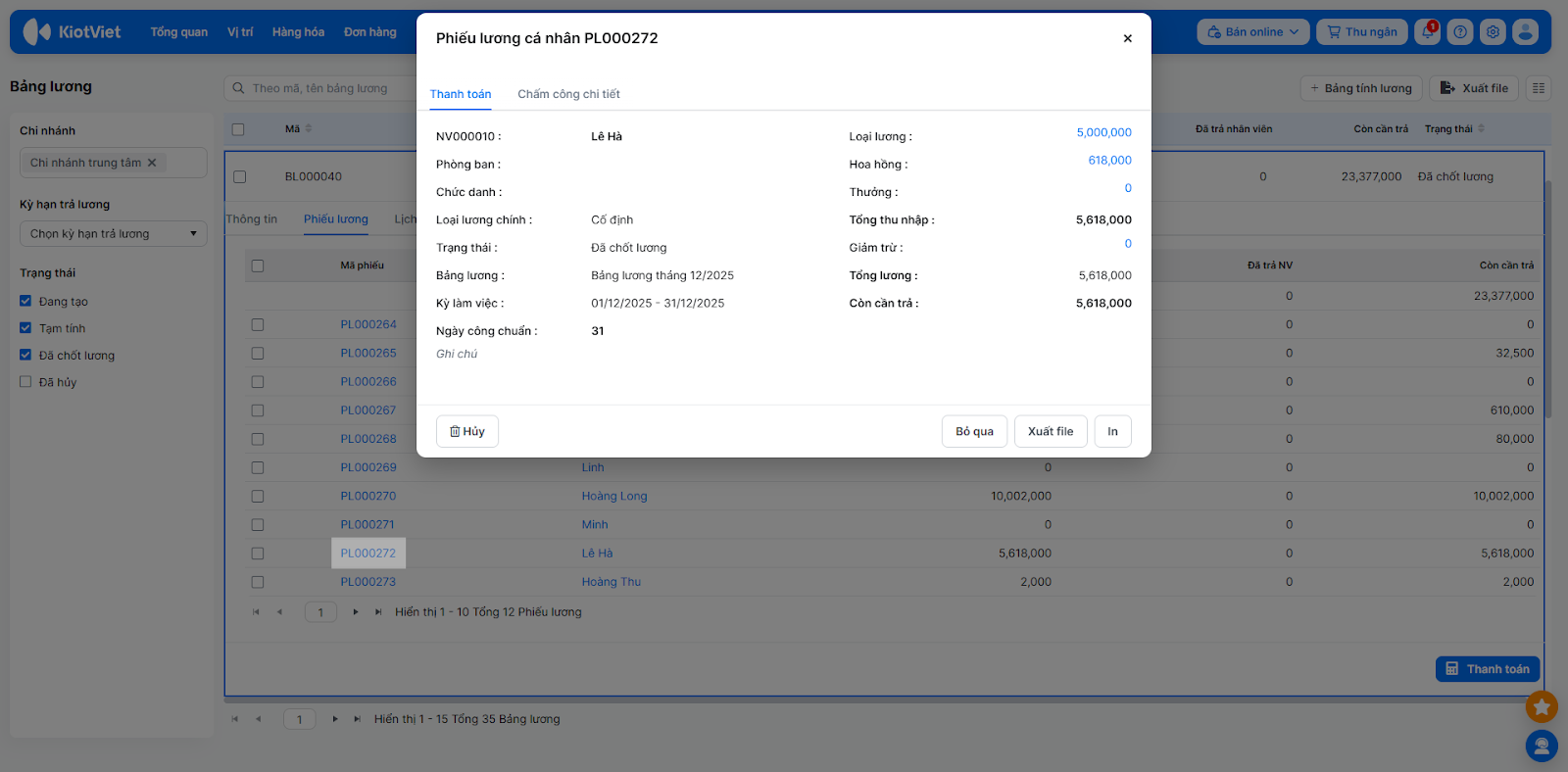
Task: Expand the Chọn kỳ hạn trả lương dropdown
Action: coord(113,234)
